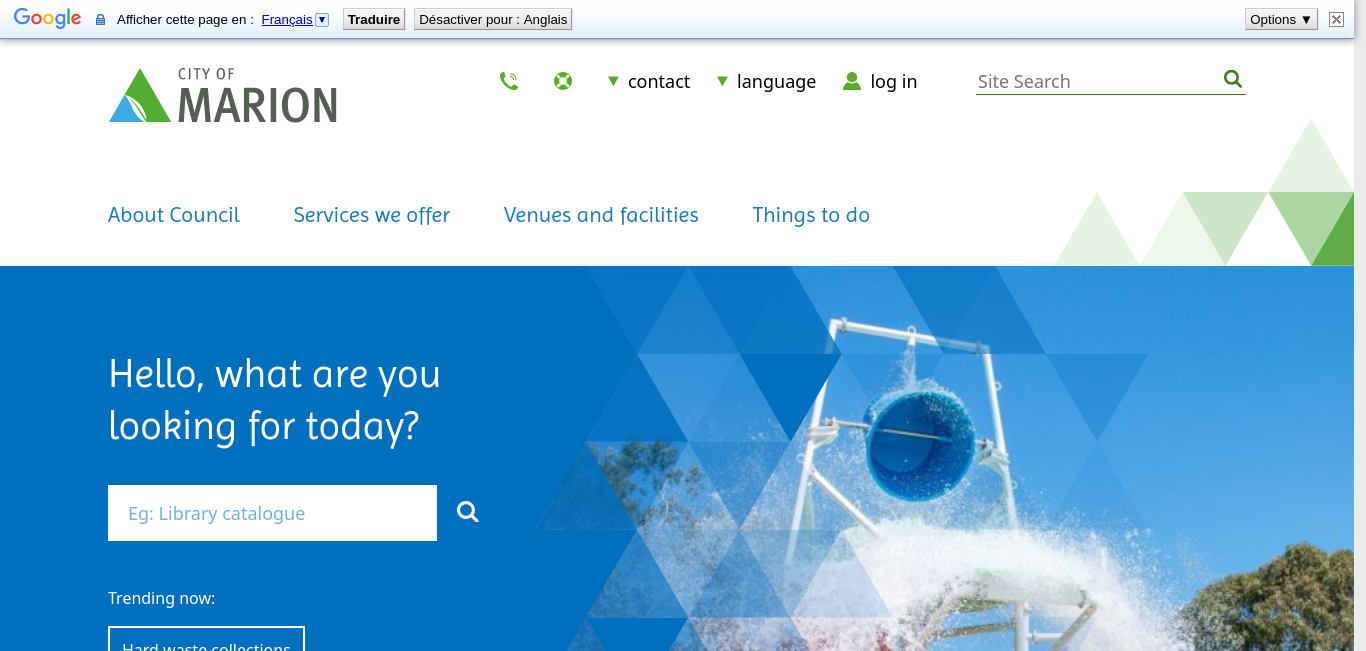Click the lifebuoy help icon
Viewport: 1366px width, 651px height.
563,81
